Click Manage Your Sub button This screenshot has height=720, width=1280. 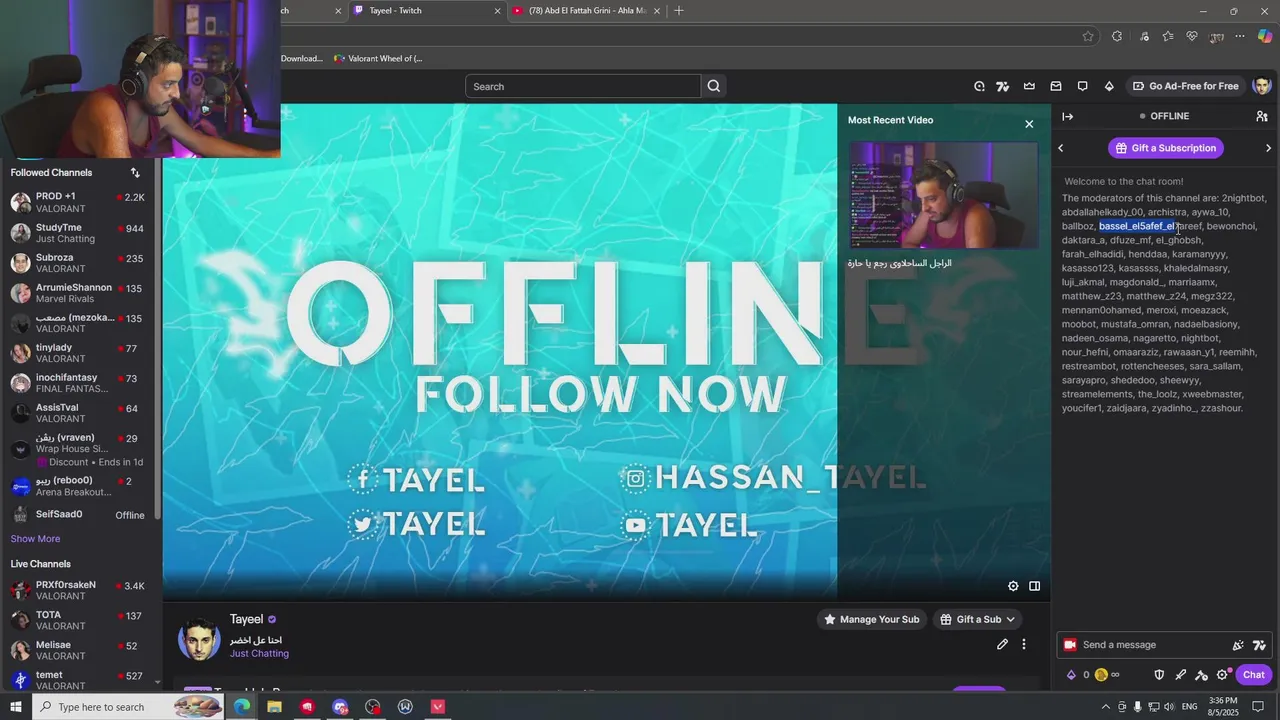(x=870, y=619)
